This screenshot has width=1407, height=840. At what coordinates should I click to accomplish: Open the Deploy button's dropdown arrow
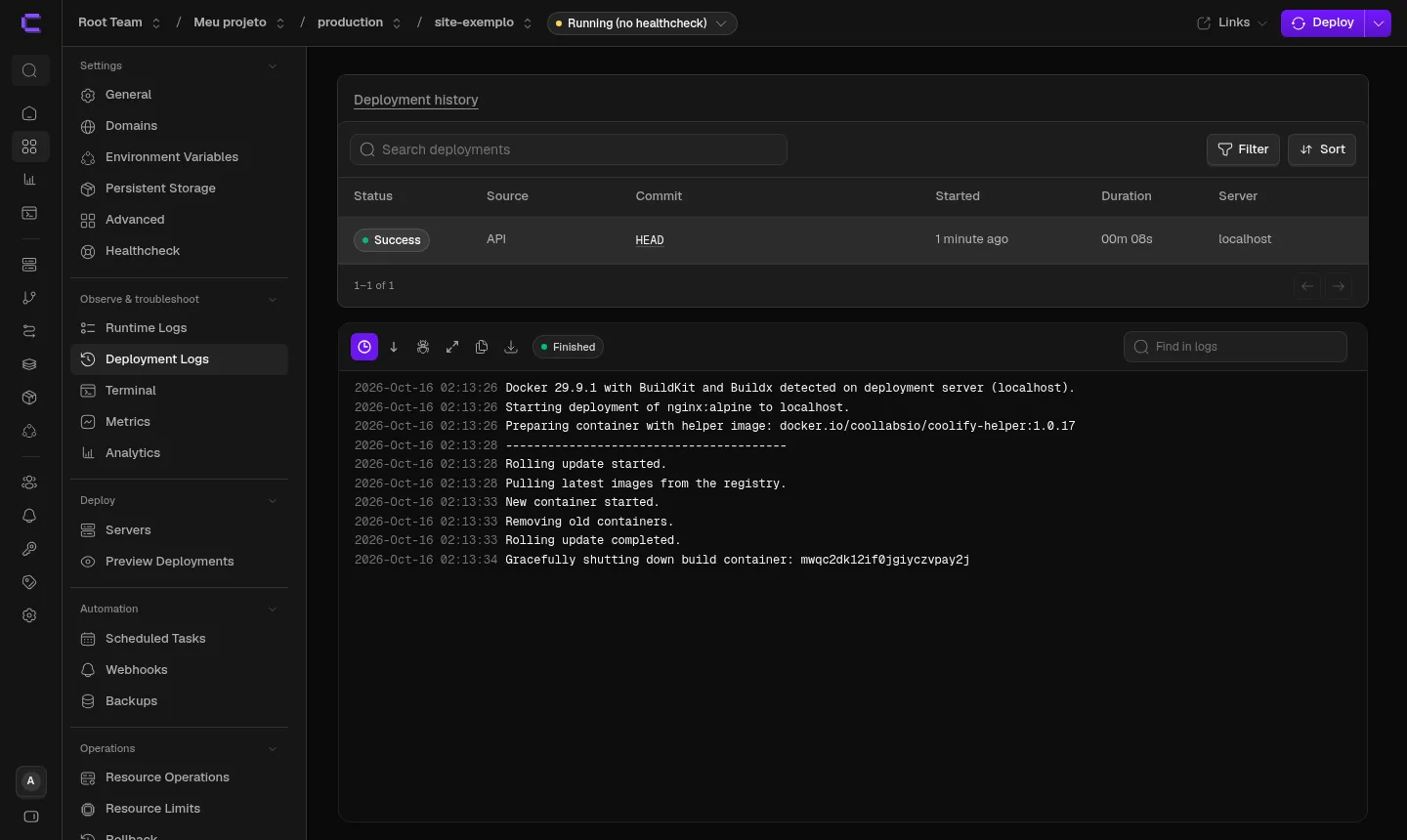(1379, 23)
